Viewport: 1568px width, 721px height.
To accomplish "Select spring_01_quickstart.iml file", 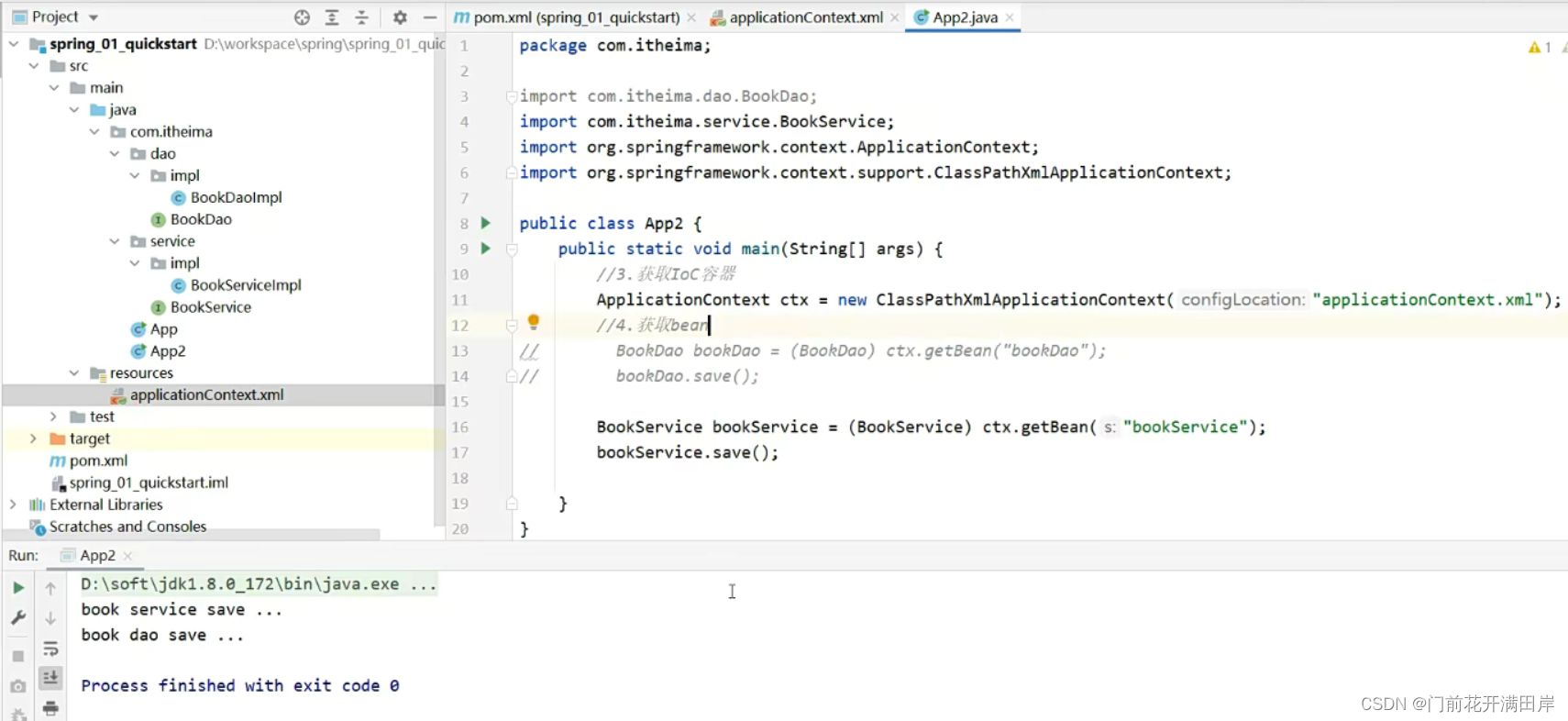I will 149,483.
